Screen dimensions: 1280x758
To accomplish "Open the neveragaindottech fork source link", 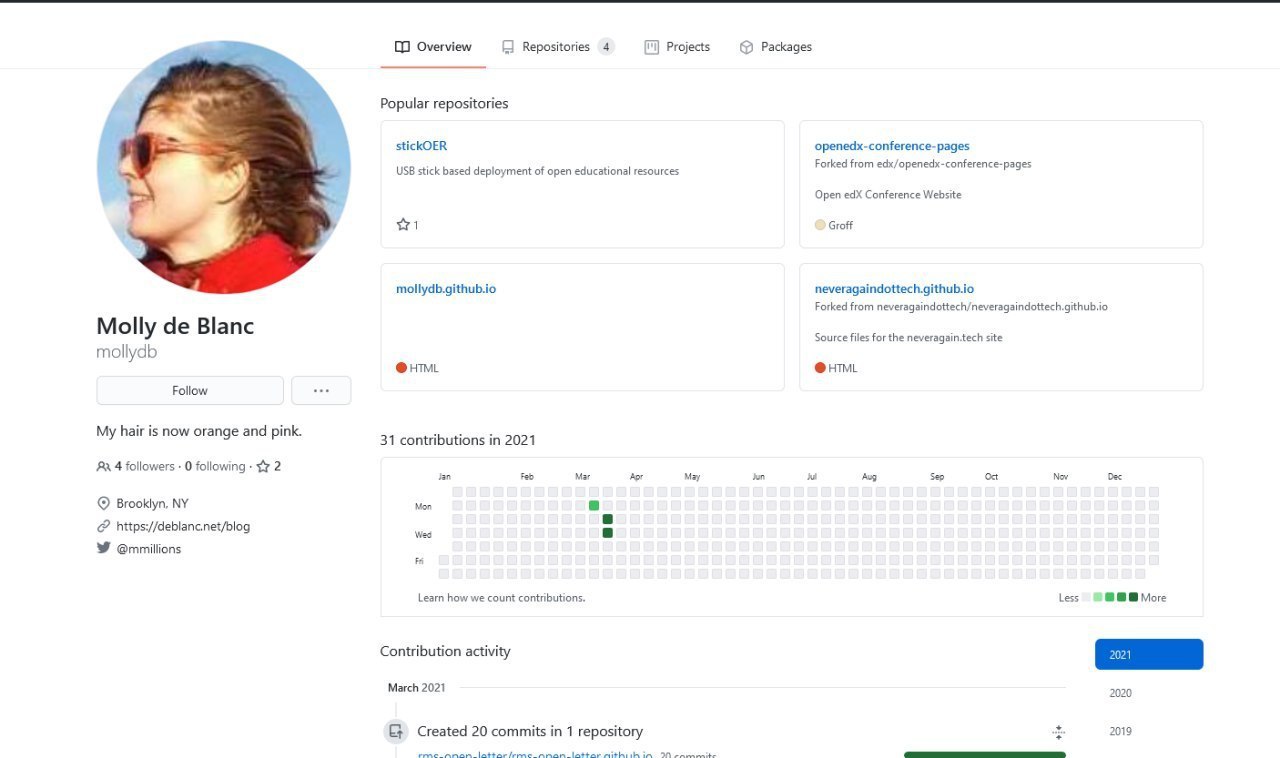I will coord(992,307).
